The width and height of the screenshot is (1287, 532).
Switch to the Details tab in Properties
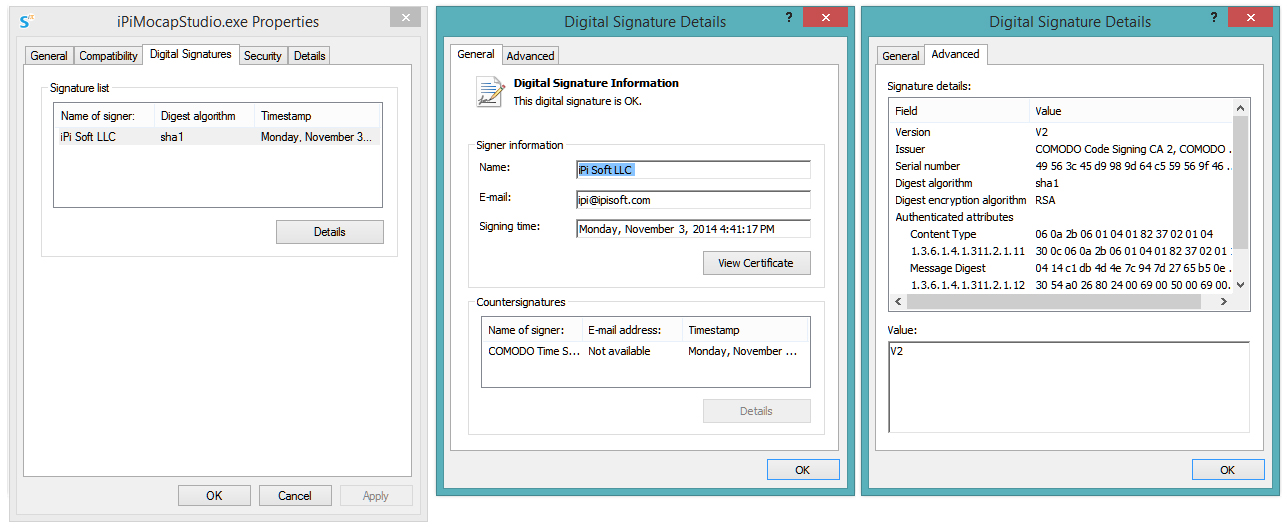(x=309, y=56)
